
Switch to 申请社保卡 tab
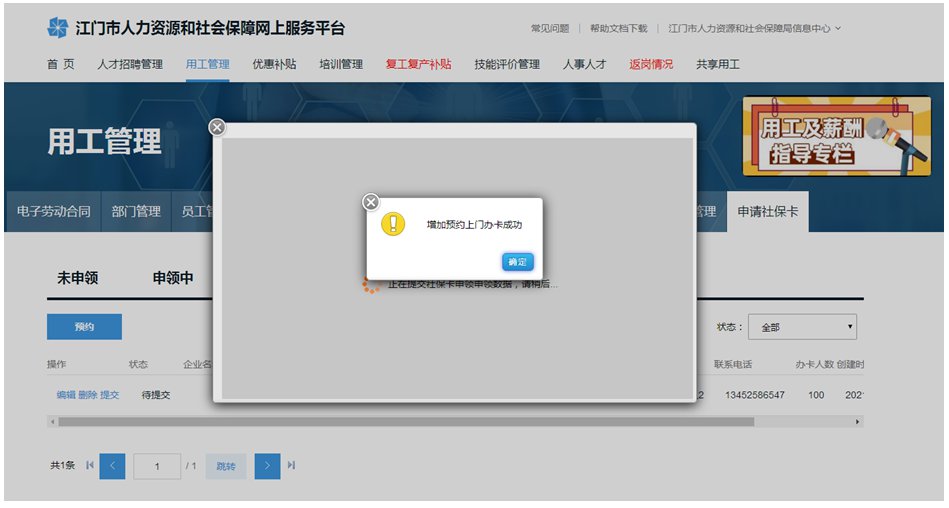point(767,211)
